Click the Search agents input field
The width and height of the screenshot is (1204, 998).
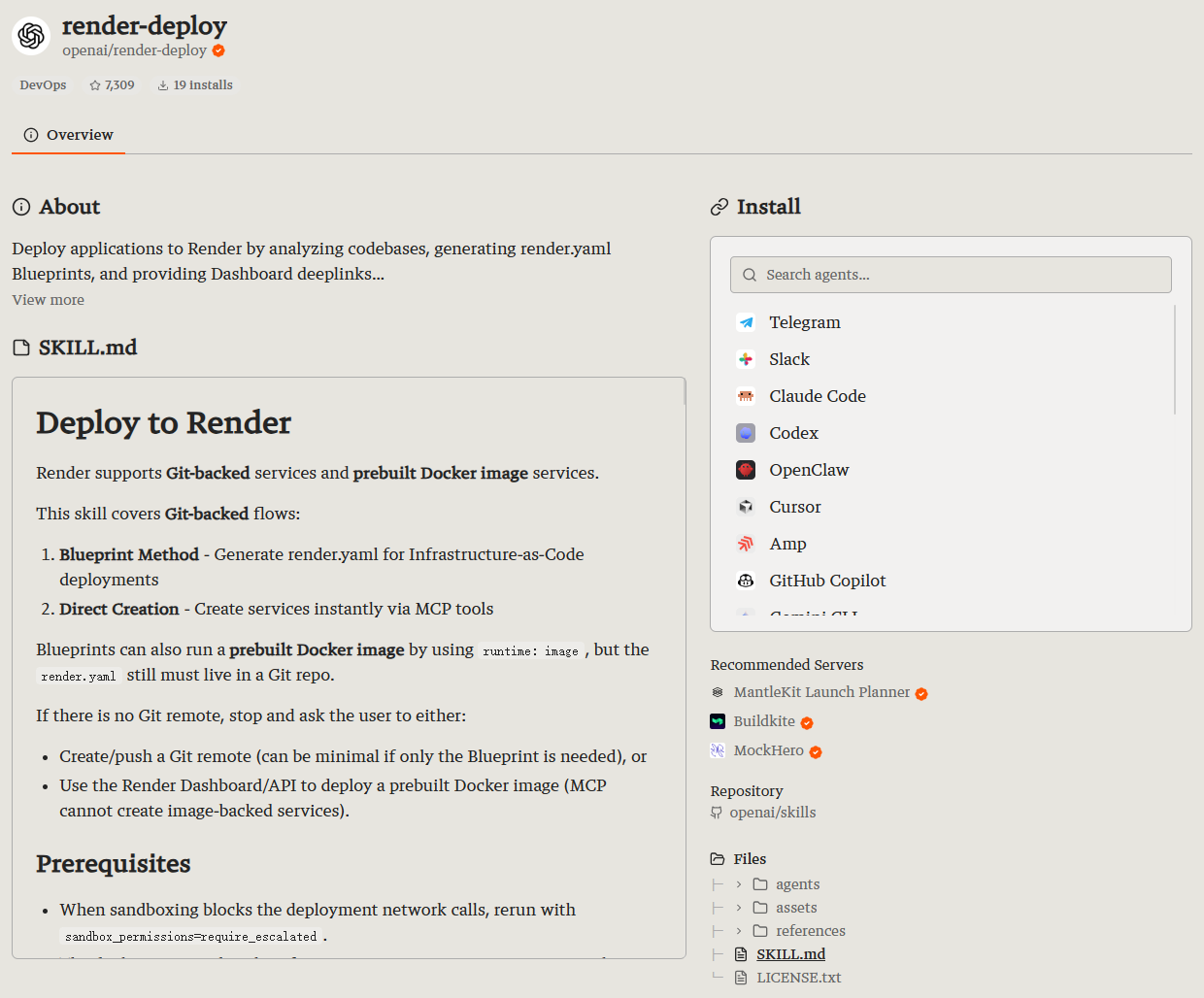click(x=951, y=275)
